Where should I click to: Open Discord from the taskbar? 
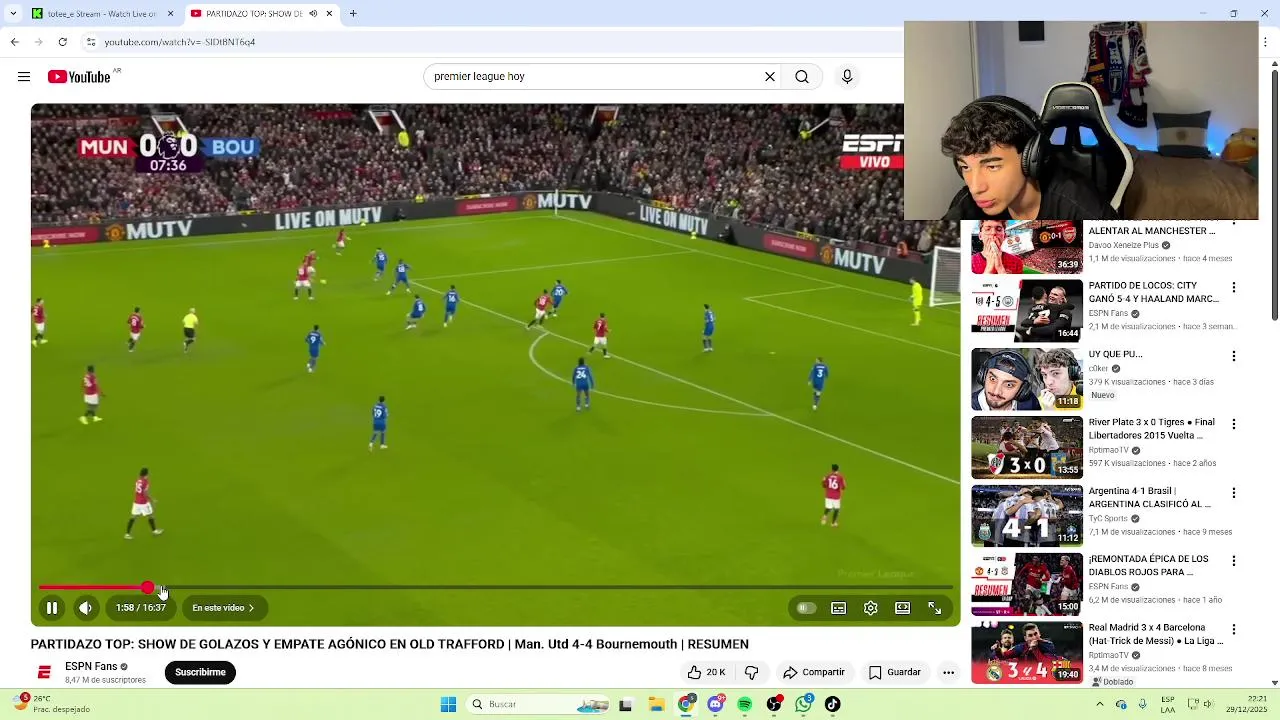point(715,705)
